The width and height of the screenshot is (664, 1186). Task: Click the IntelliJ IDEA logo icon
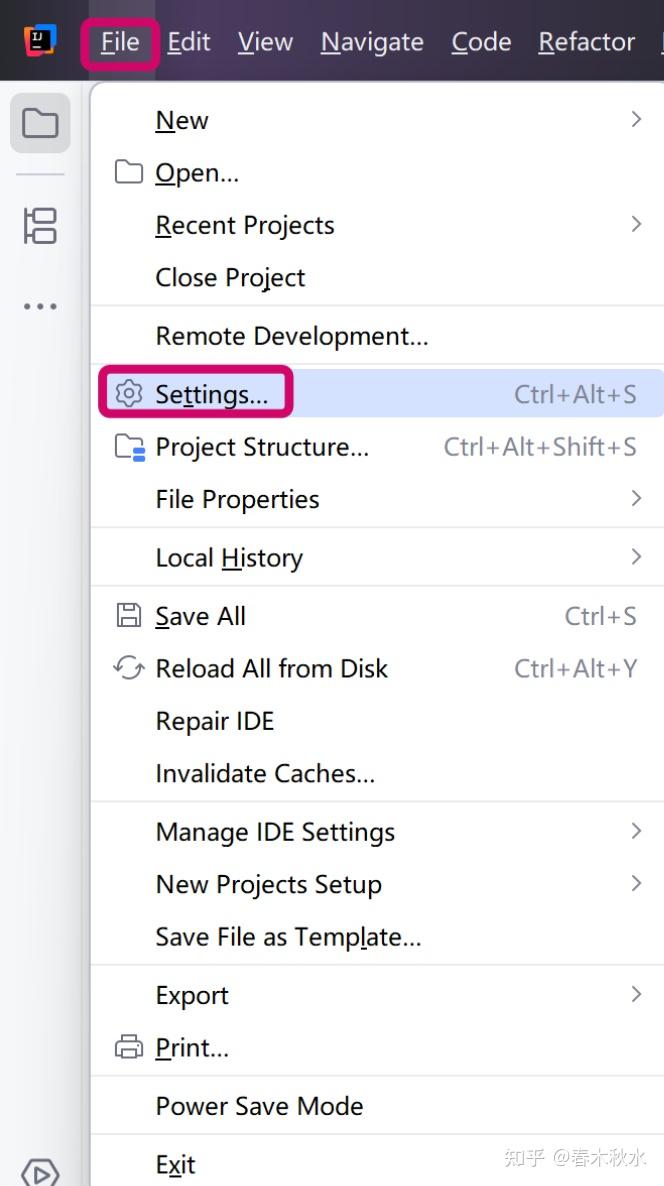click(x=40, y=41)
